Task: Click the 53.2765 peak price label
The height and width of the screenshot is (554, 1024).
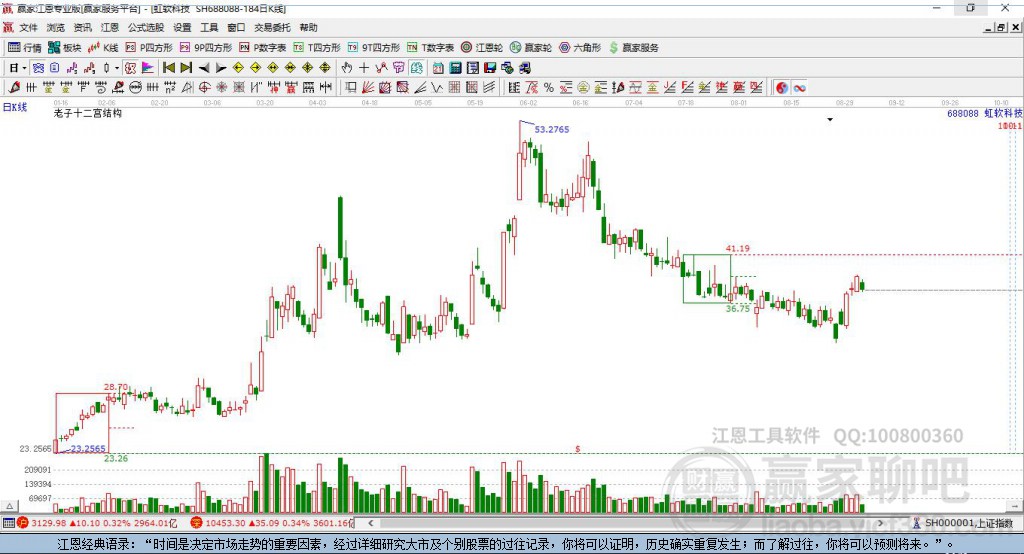Action: pyautogui.click(x=552, y=129)
